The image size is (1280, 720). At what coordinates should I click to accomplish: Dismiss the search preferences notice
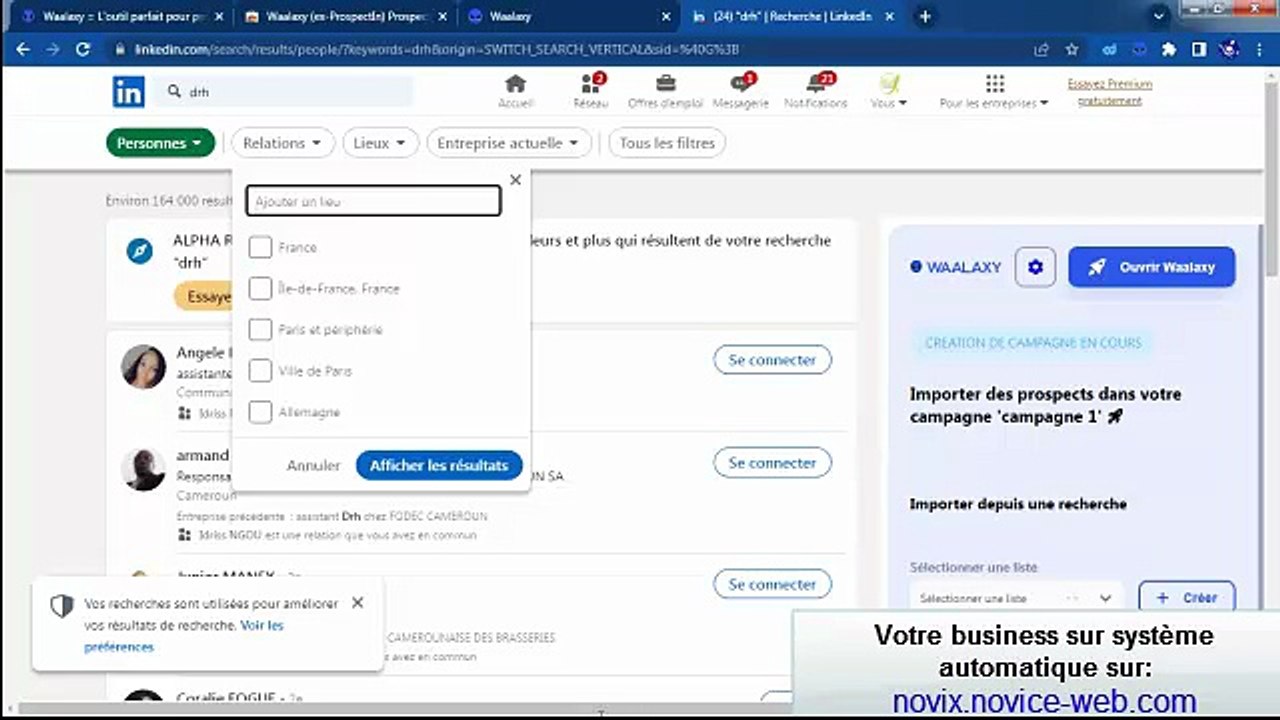(357, 603)
